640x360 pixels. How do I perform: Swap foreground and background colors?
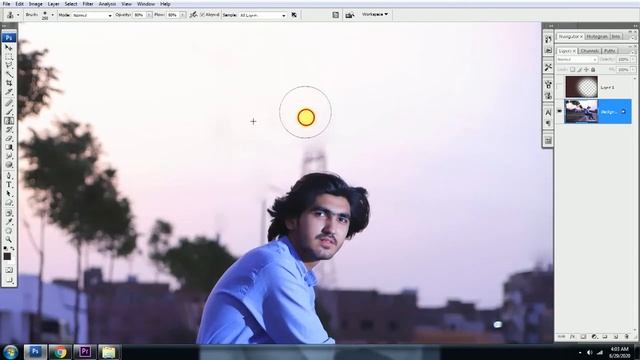pyautogui.click(x=12, y=248)
